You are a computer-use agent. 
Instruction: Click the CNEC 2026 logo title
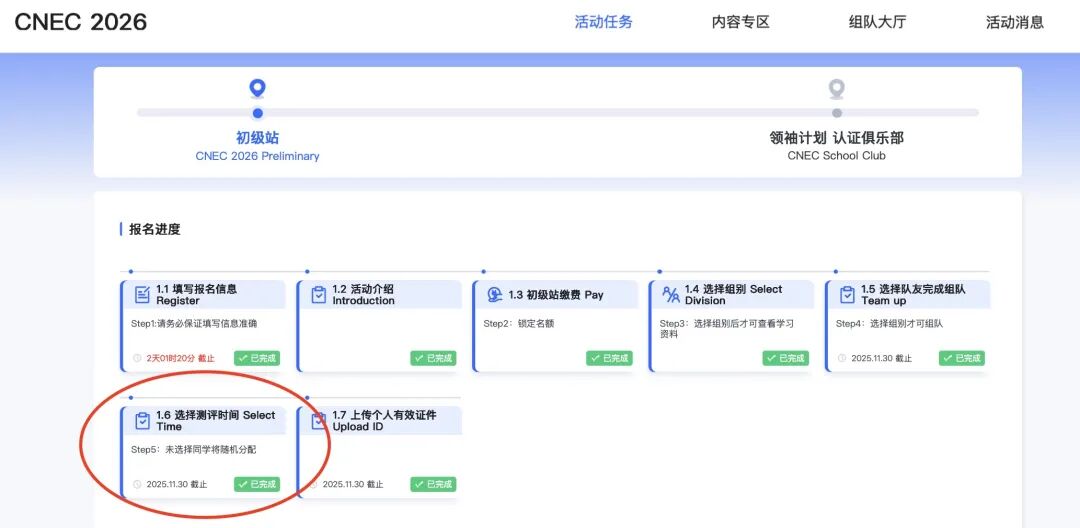(81, 22)
